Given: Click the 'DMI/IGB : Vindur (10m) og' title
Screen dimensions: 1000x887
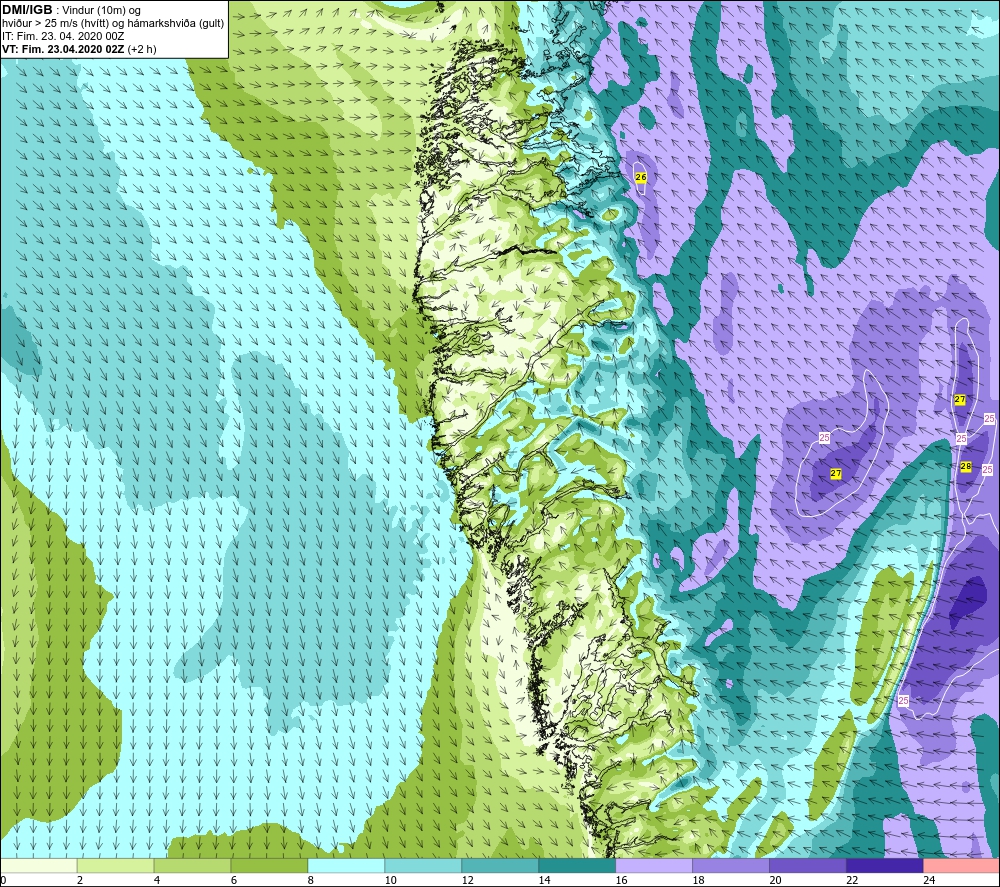Looking at the screenshot, I should 72,10.
